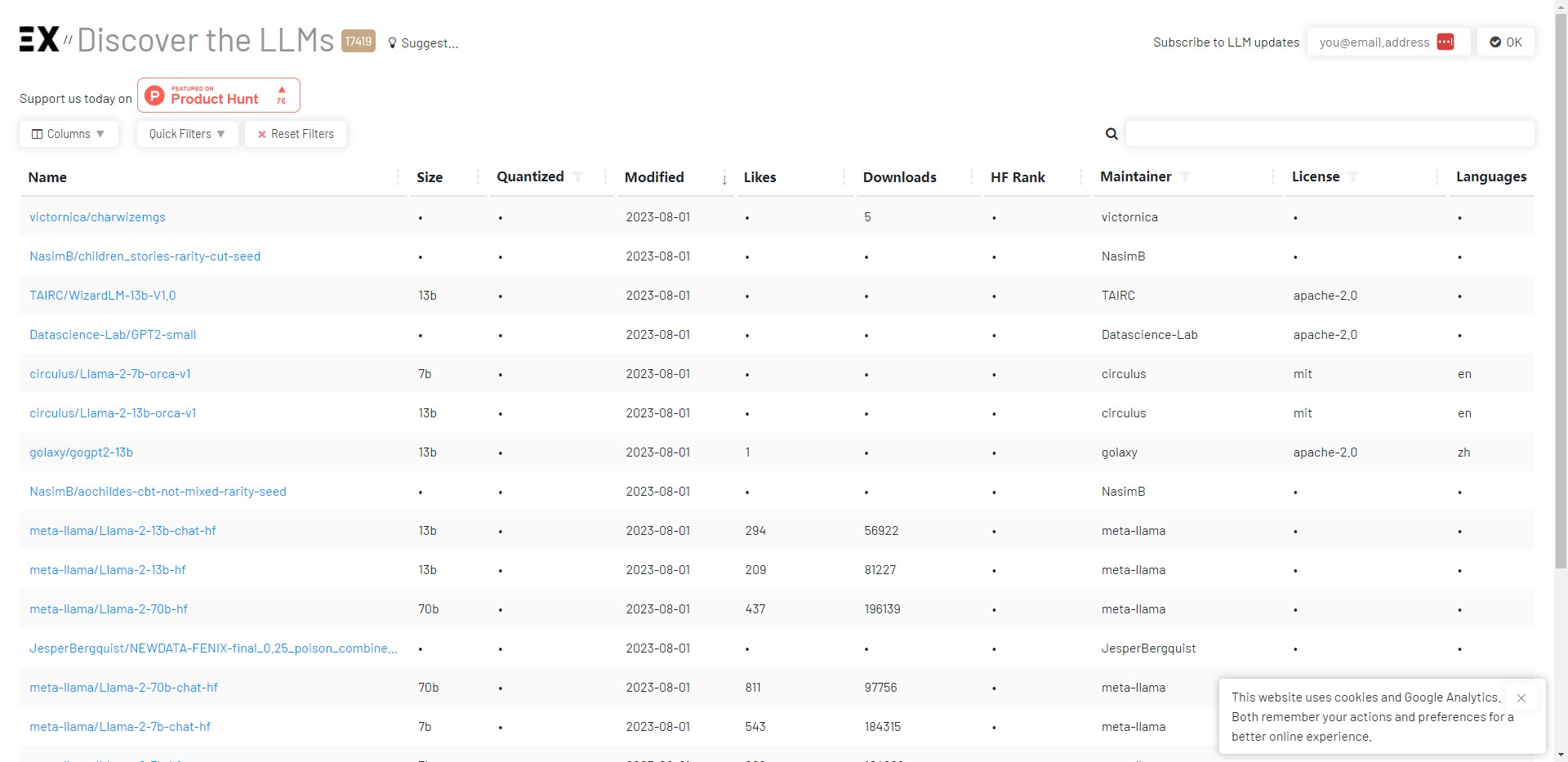Open the Columns dropdown

pos(69,134)
